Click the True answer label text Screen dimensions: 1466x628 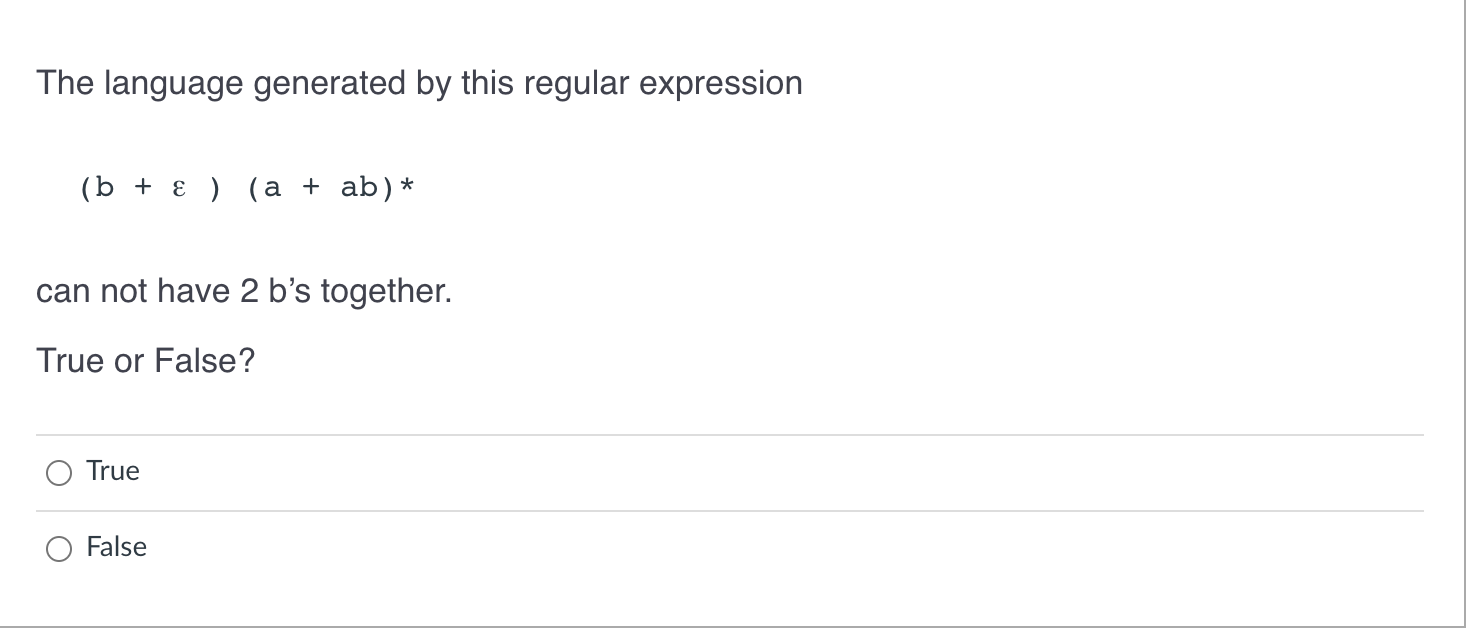[112, 470]
